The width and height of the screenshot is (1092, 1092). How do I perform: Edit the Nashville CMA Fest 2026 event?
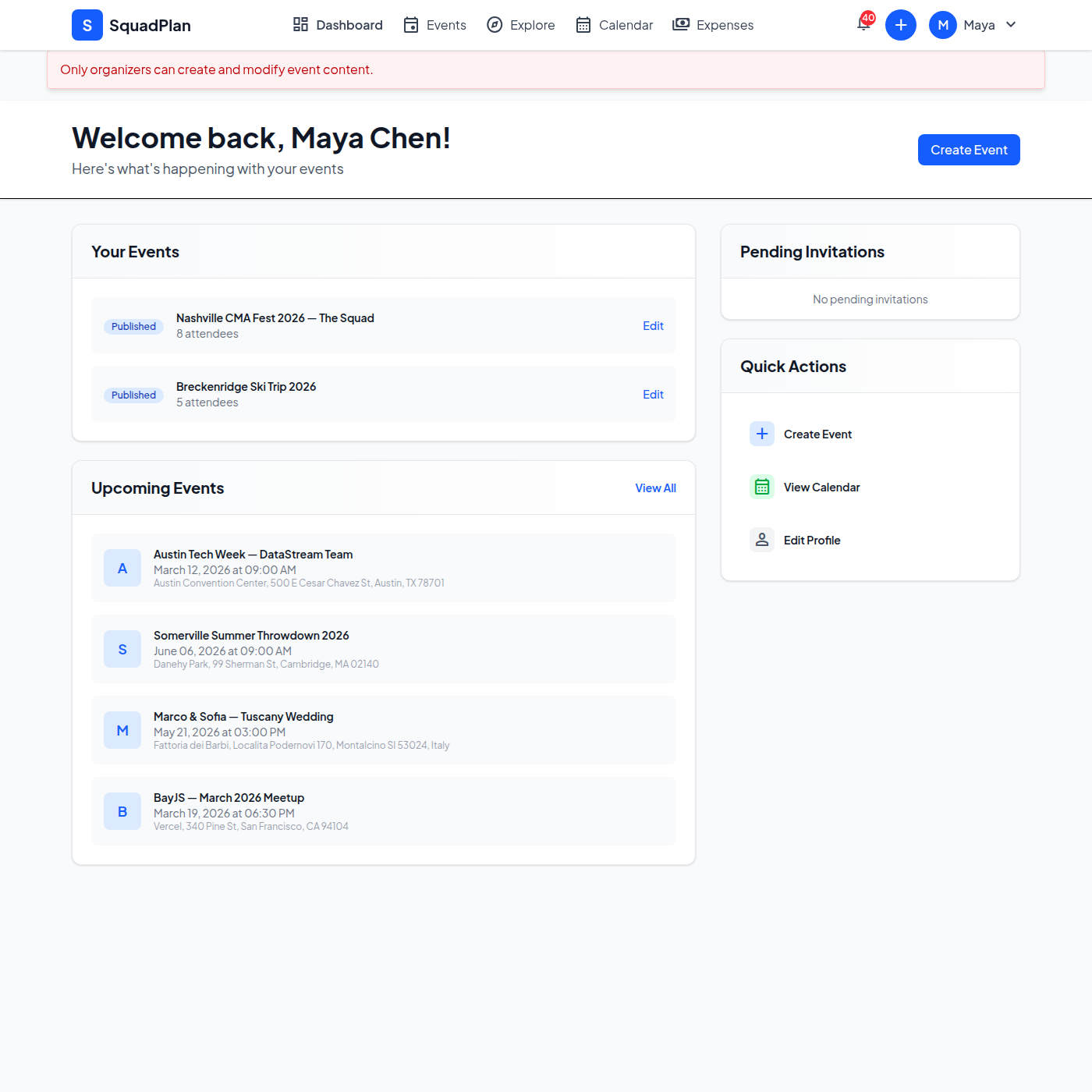[x=653, y=326]
